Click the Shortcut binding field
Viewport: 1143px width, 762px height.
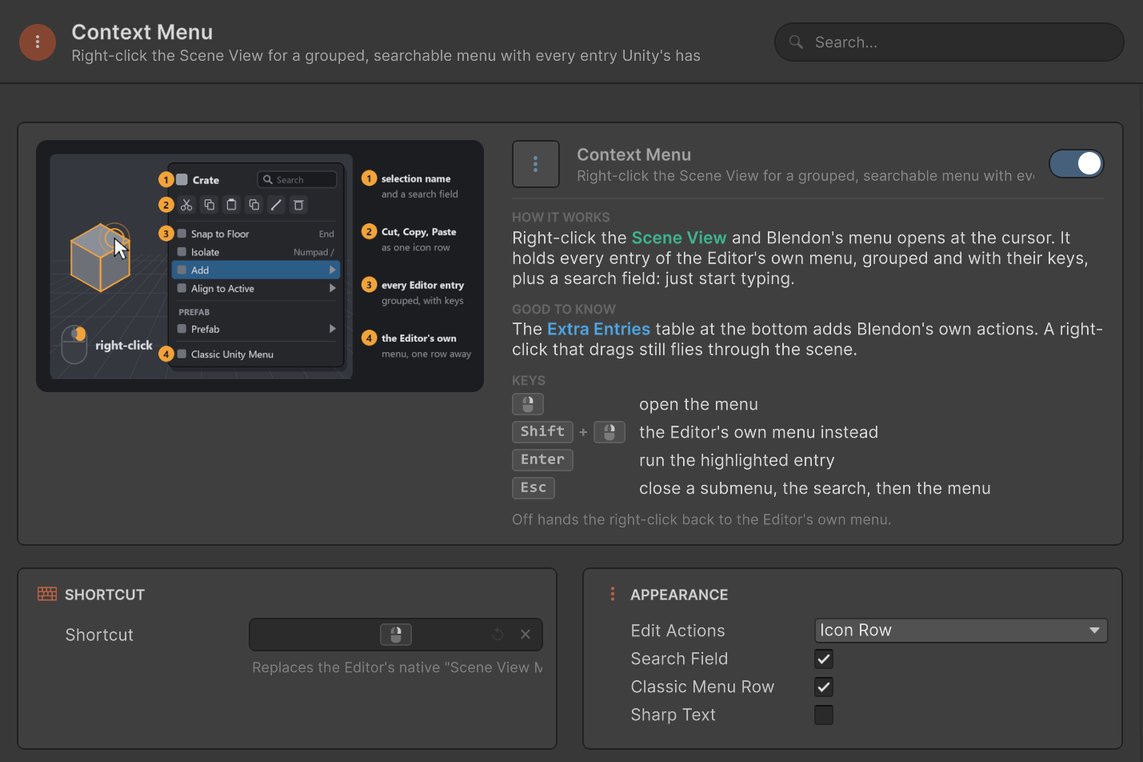tap(396, 634)
